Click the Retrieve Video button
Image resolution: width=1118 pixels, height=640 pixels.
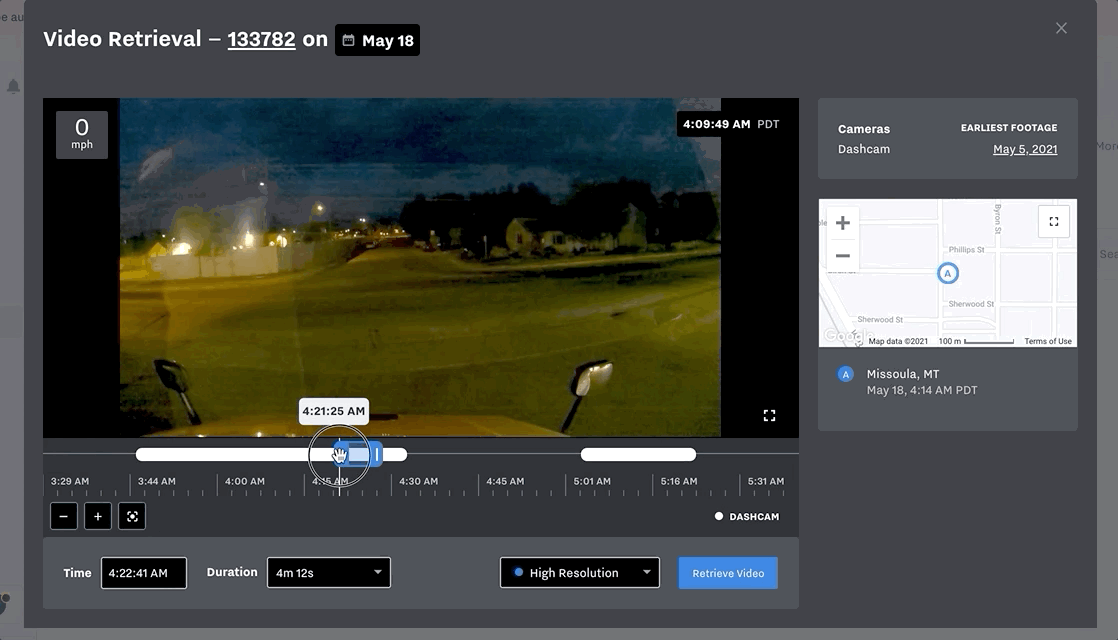[727, 572]
